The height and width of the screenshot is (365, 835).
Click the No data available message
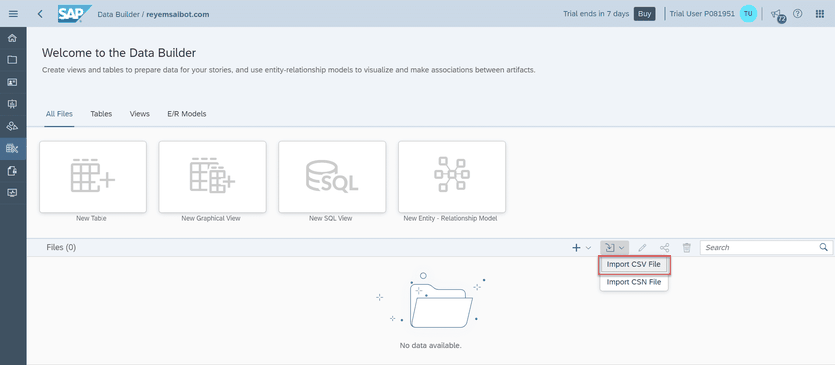pyautogui.click(x=430, y=346)
